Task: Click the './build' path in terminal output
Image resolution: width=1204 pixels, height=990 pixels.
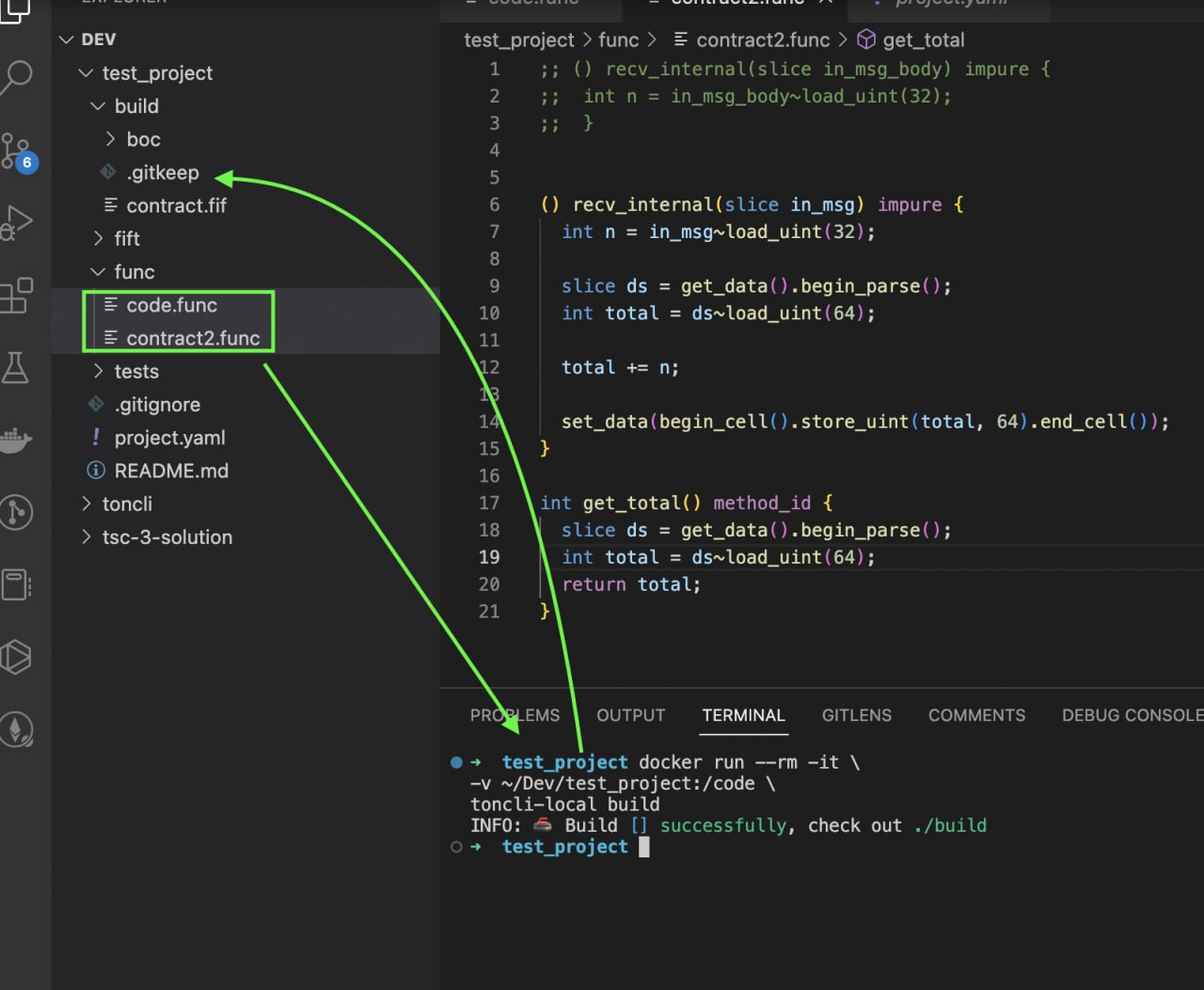Action: 950,825
